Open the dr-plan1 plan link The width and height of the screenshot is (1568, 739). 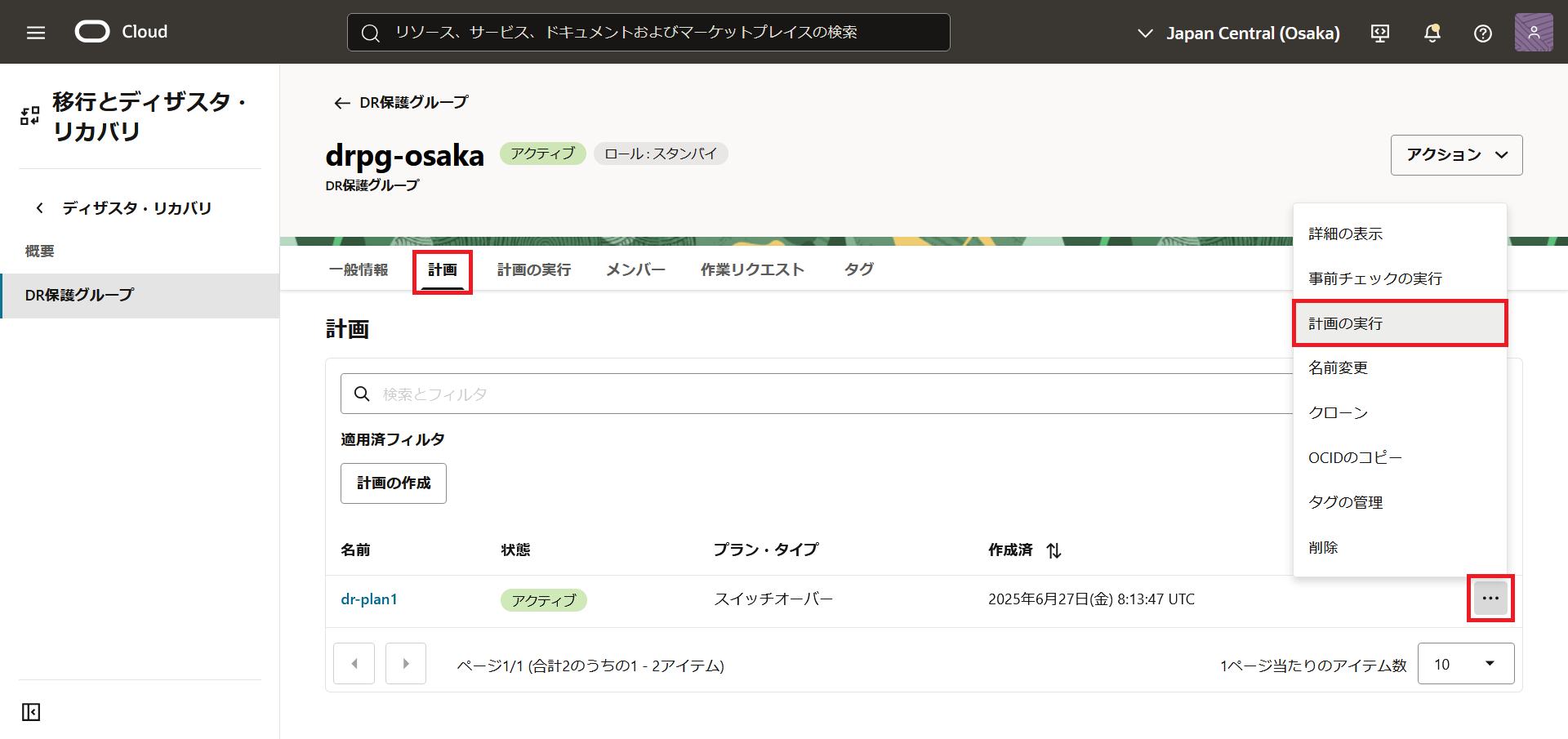(x=368, y=599)
